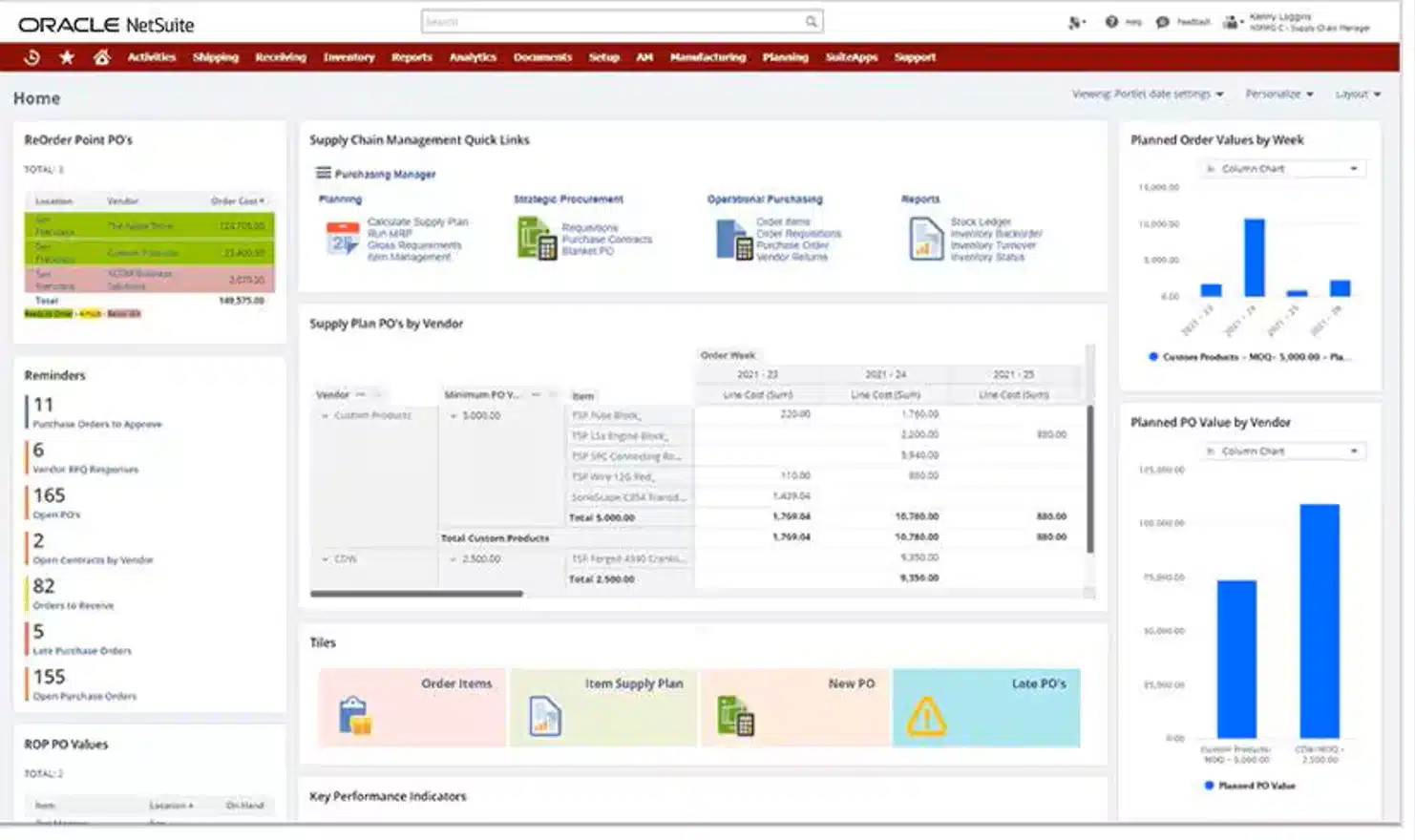Screen dimensions: 1415x840
Task: Collapse the Custom Products vendor row
Action: click(x=325, y=416)
